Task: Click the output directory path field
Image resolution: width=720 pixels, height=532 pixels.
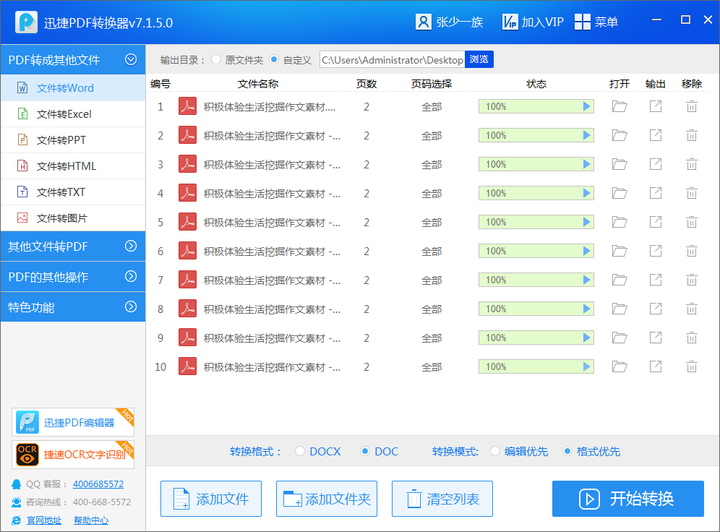Action: click(392, 60)
